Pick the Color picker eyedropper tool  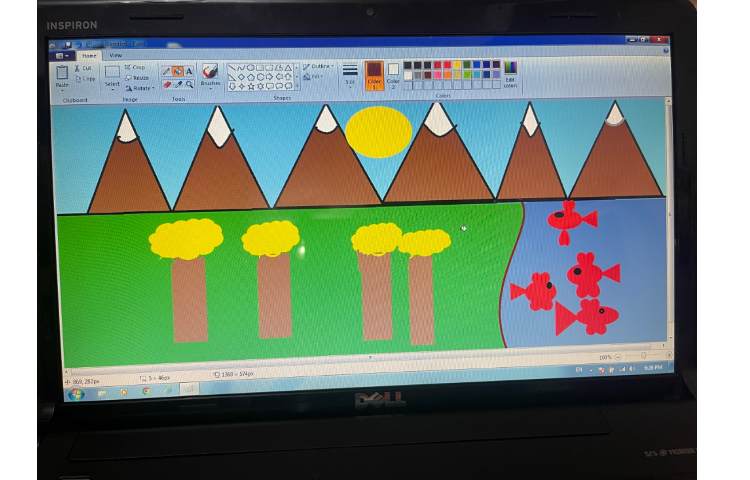click(178, 84)
